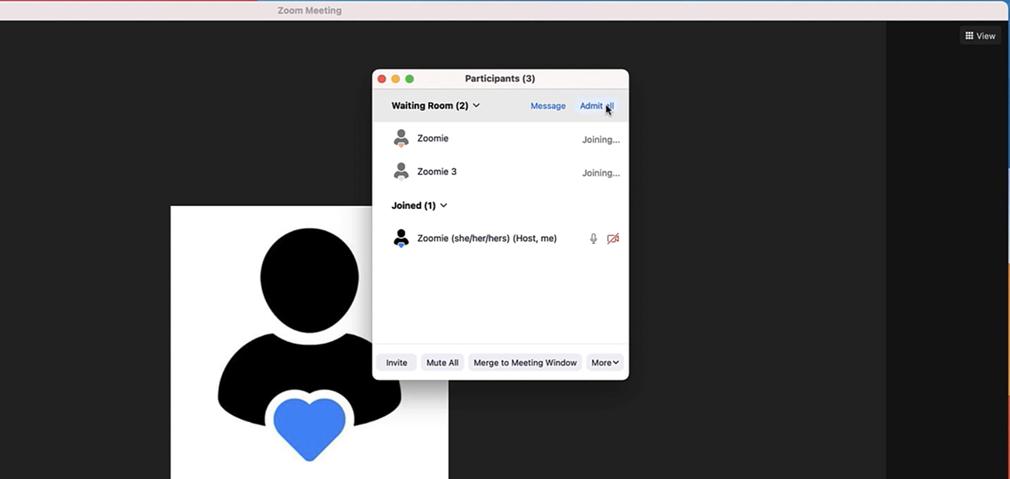Image resolution: width=1010 pixels, height=479 pixels.
Task: Open the More dropdown menu
Action: click(x=605, y=363)
